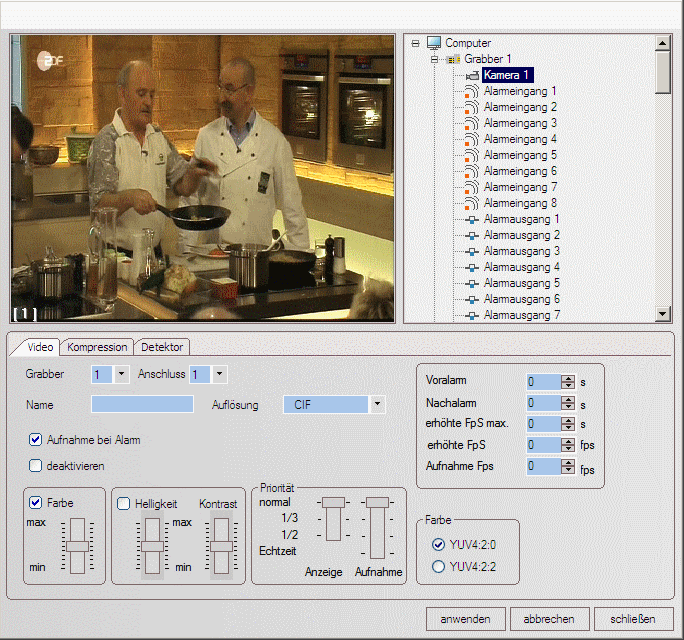Viewport: 684px width, 640px height.
Task: Click the Alarmeingang 5 sensor icon
Action: pos(471,156)
